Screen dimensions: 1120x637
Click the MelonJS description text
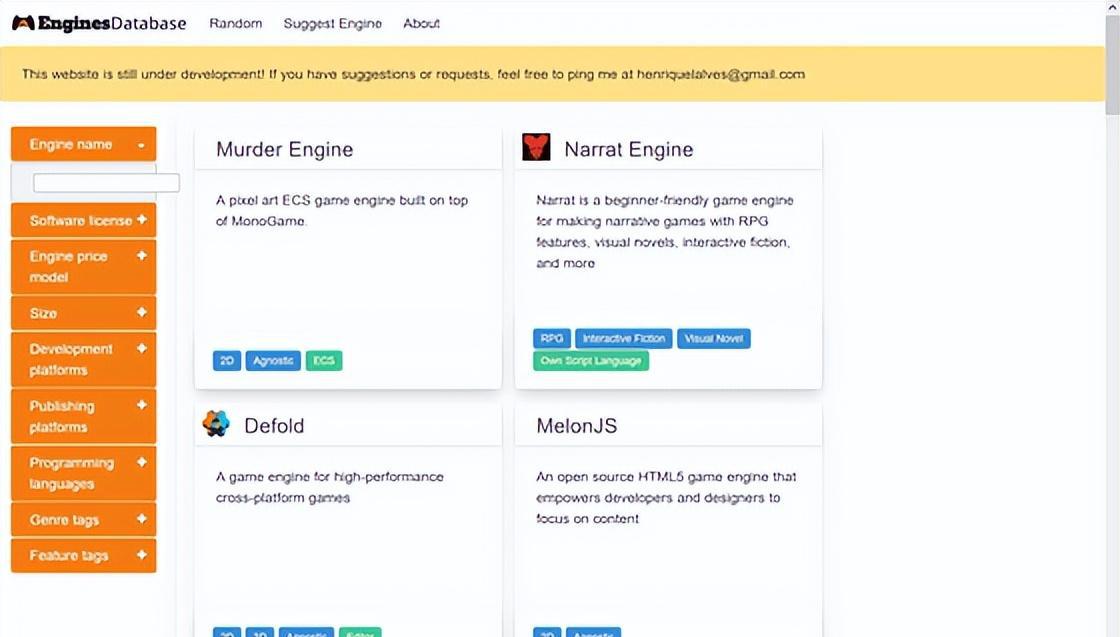tap(666, 497)
